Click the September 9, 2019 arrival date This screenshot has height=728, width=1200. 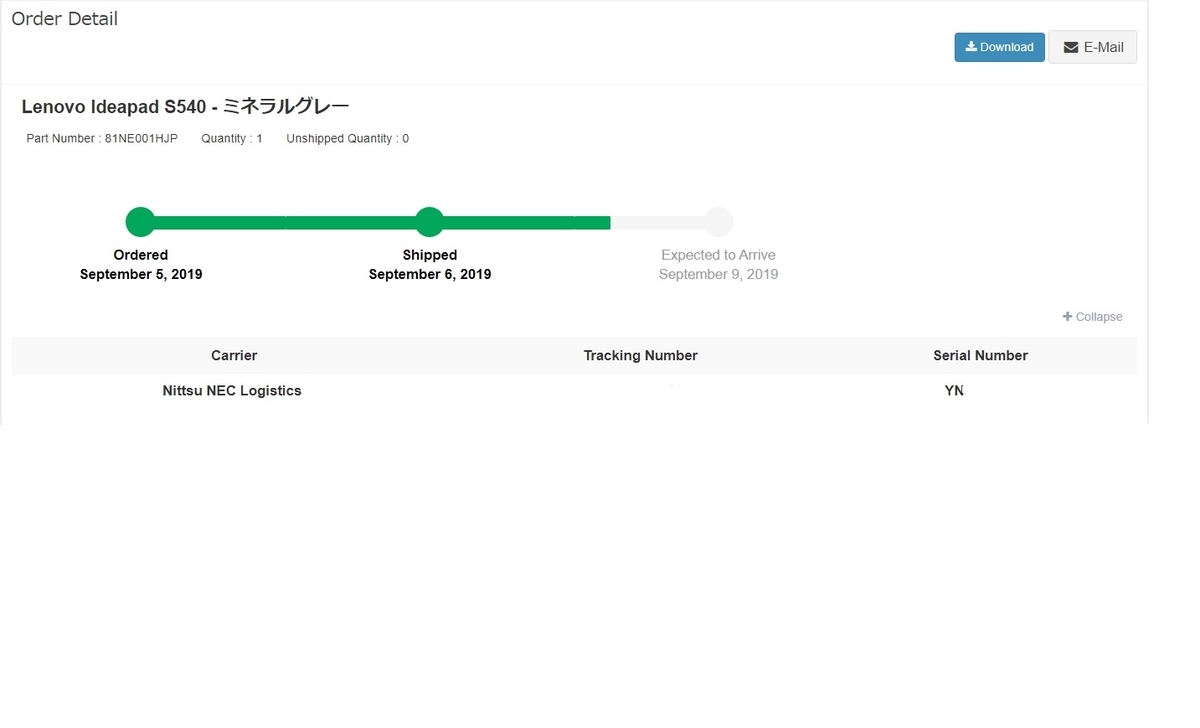718,274
